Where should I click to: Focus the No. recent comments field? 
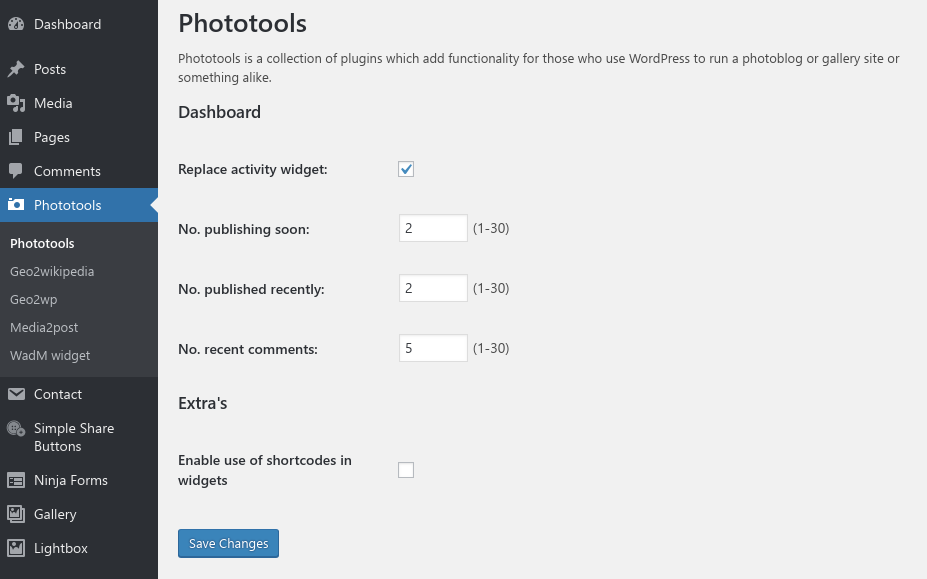(433, 348)
